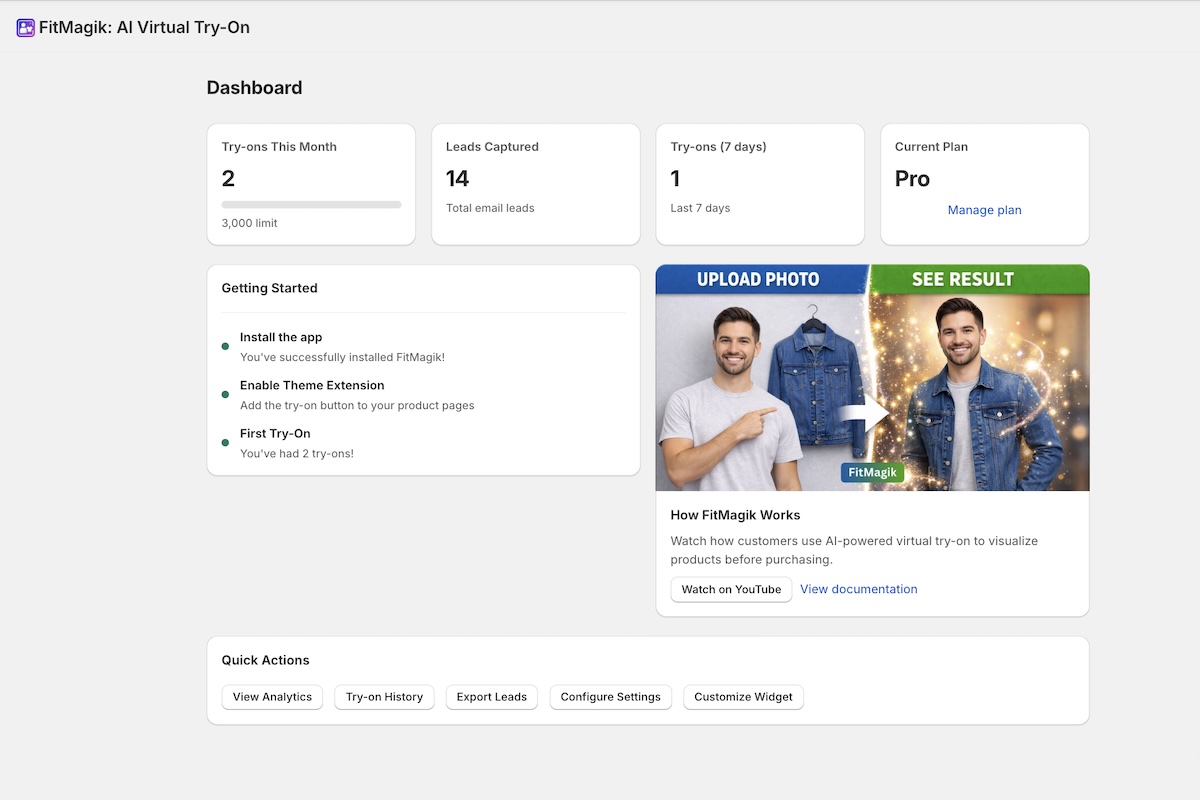Viewport: 1200px width, 800px height.
Task: Open Configure Settings
Action: (610, 697)
